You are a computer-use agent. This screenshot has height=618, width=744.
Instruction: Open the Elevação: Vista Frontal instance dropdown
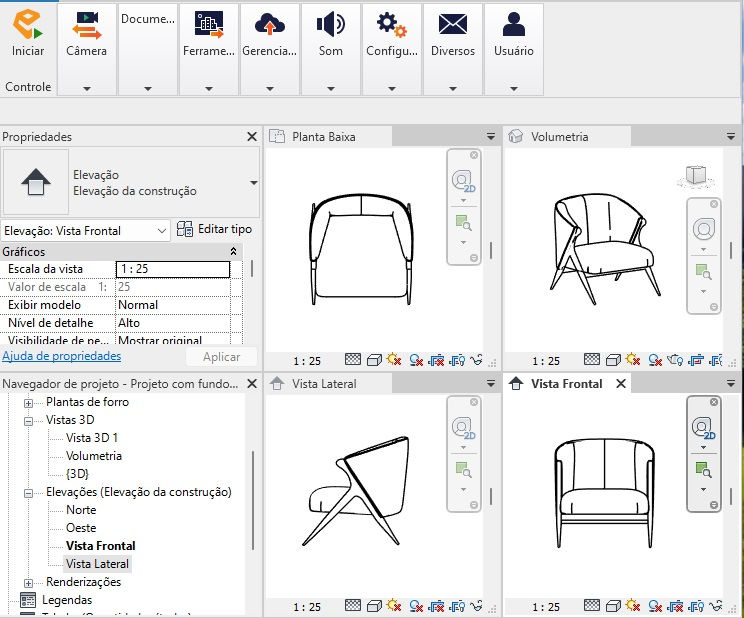pyautogui.click(x=162, y=231)
